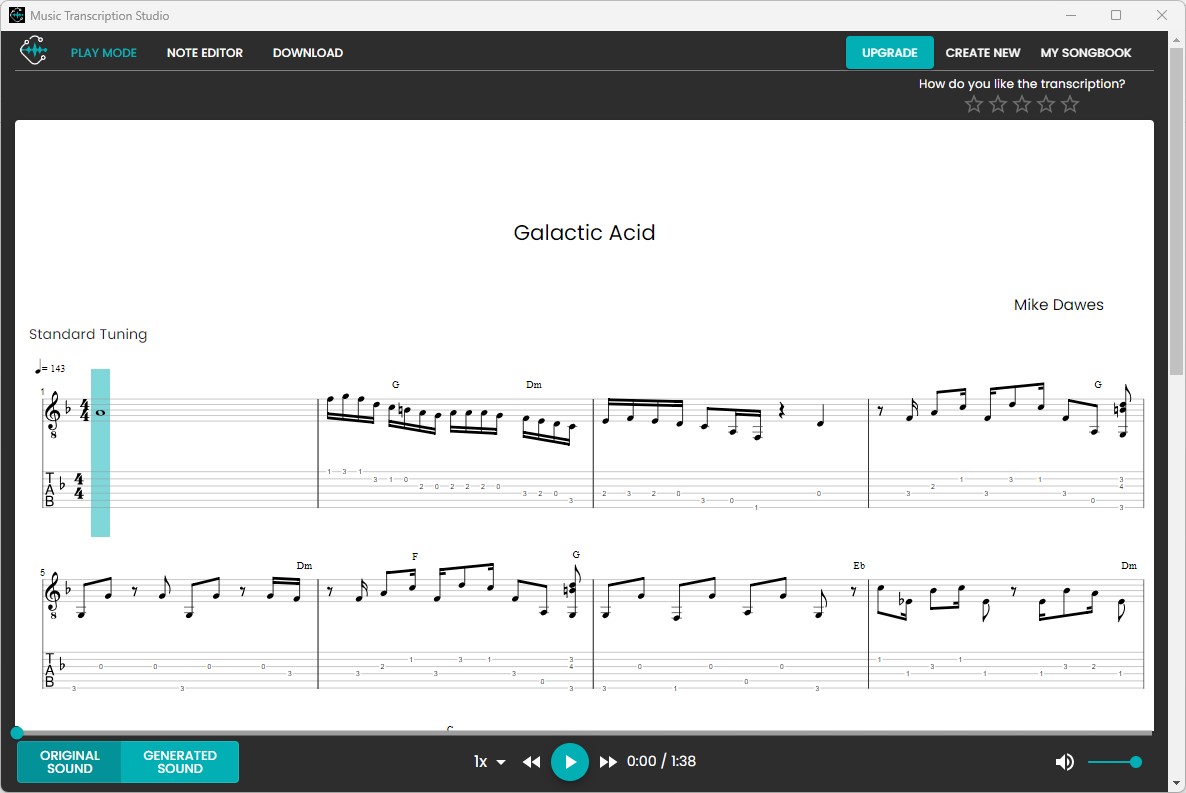Enable Generated Sound playback
The height and width of the screenshot is (793, 1186).
pos(180,761)
